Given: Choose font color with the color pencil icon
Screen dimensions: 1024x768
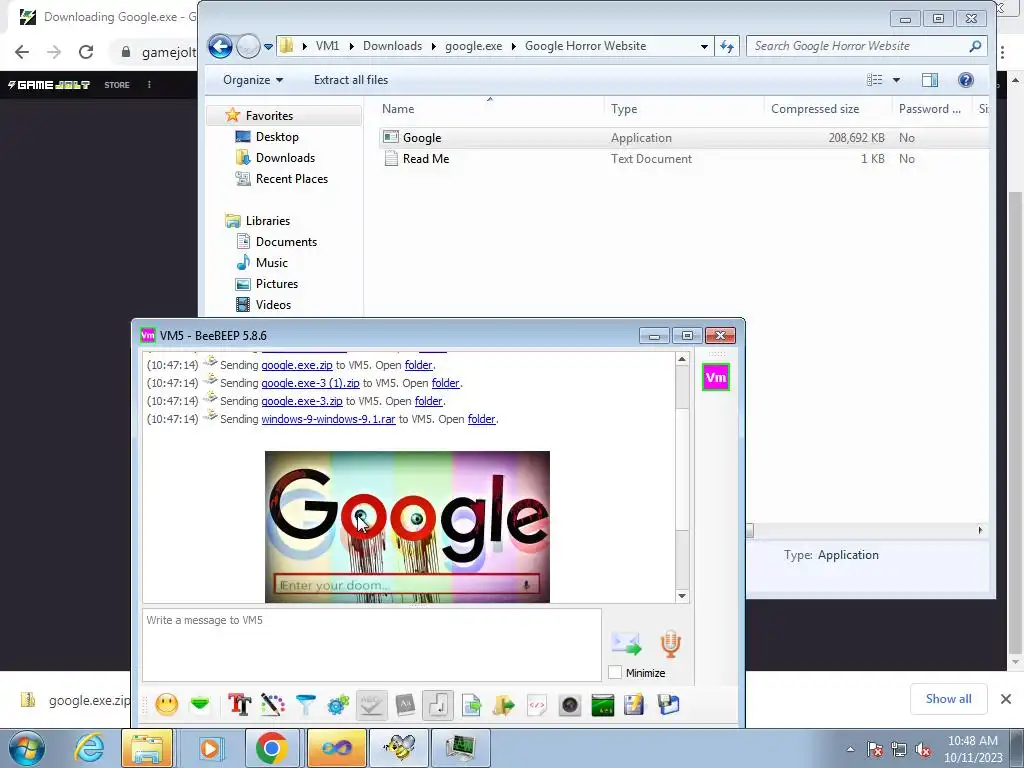Looking at the screenshot, I should tap(272, 705).
